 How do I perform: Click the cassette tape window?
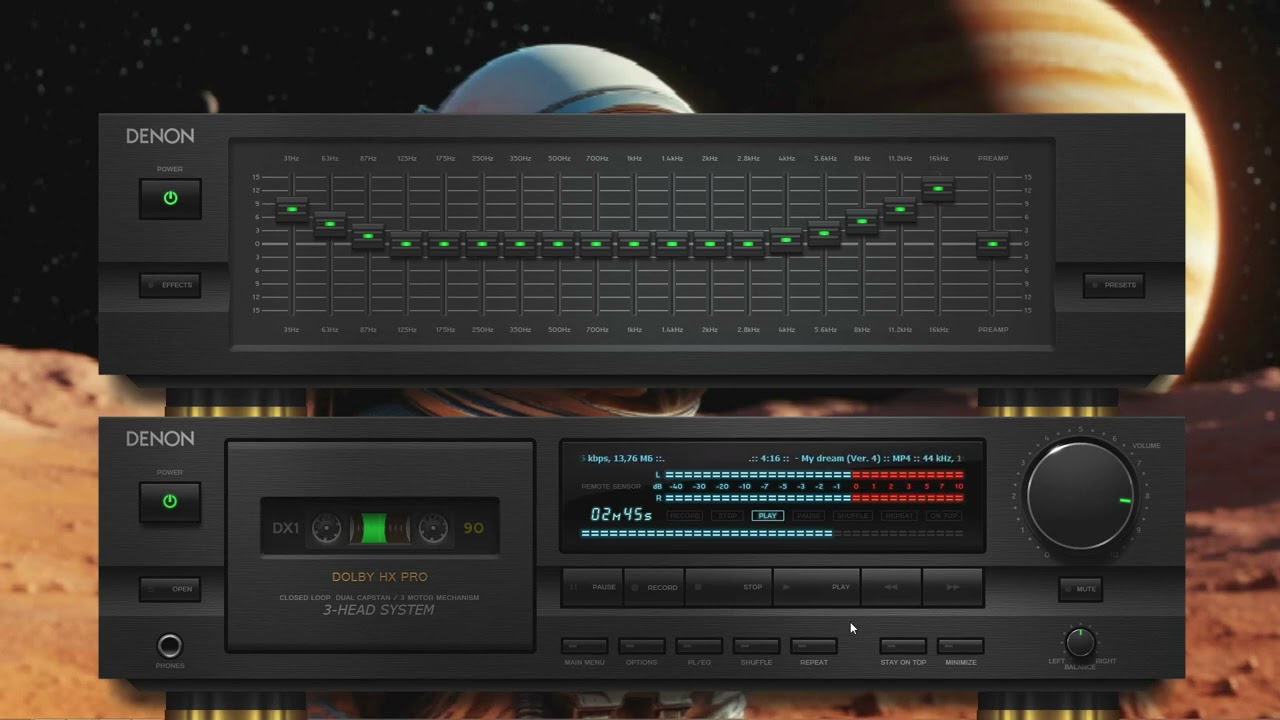pyautogui.click(x=379, y=527)
